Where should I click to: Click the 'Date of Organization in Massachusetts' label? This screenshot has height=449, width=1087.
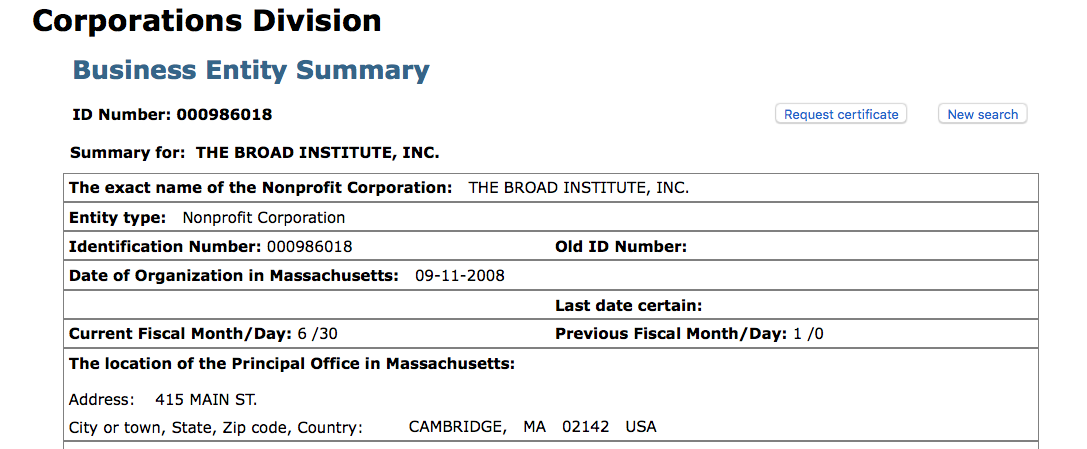tap(234, 275)
